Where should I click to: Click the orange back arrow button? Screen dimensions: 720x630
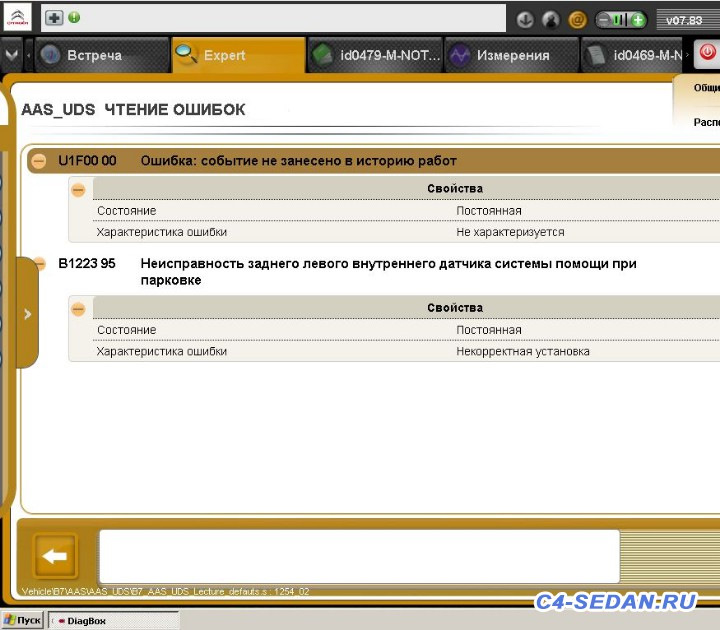tap(56, 556)
